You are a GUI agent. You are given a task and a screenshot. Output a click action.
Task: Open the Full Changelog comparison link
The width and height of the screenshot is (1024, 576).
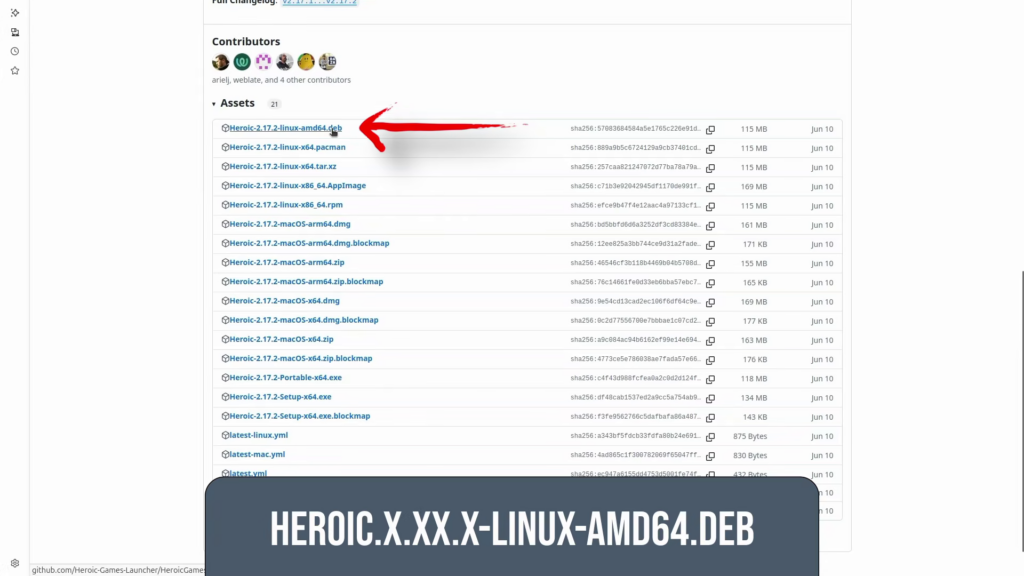click(319, 2)
